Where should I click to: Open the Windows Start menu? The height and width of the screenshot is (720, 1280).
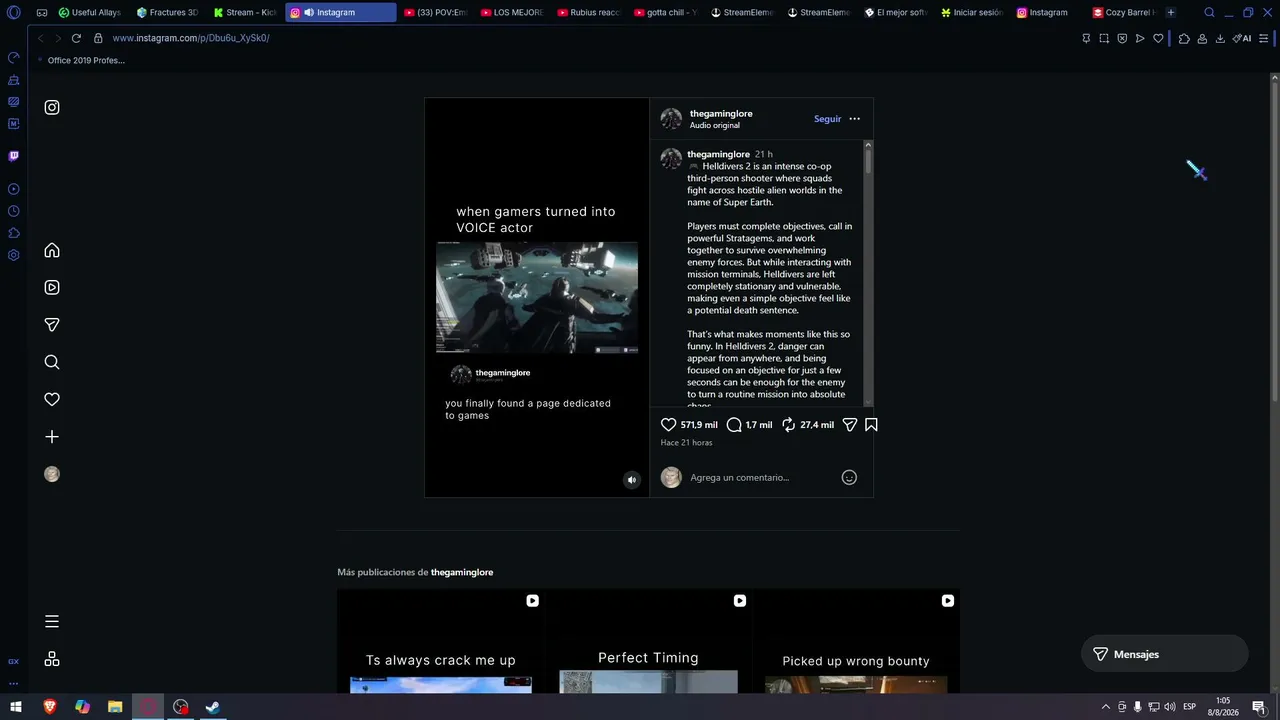[16, 707]
